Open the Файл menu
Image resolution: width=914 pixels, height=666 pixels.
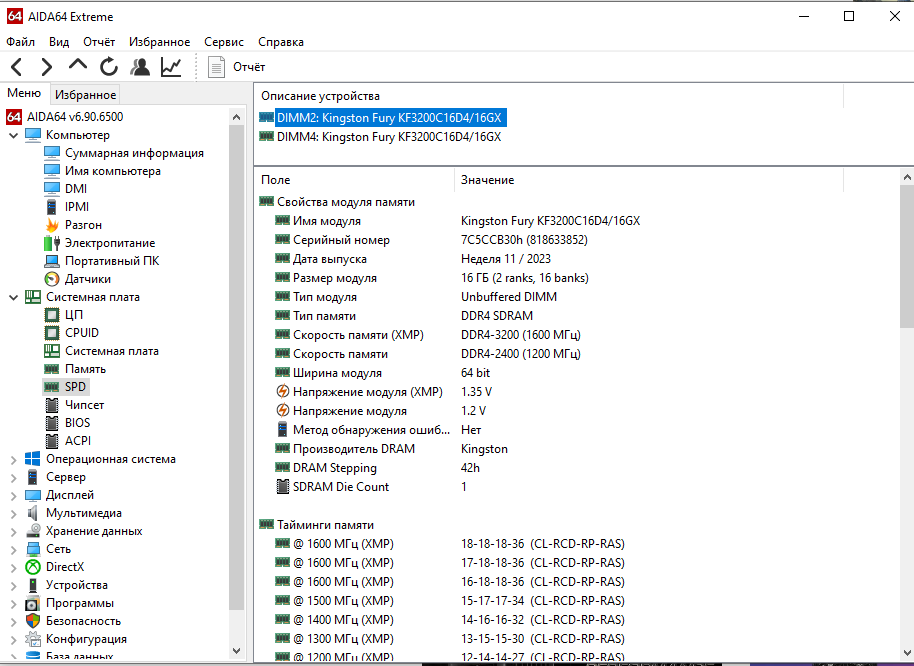pos(20,42)
